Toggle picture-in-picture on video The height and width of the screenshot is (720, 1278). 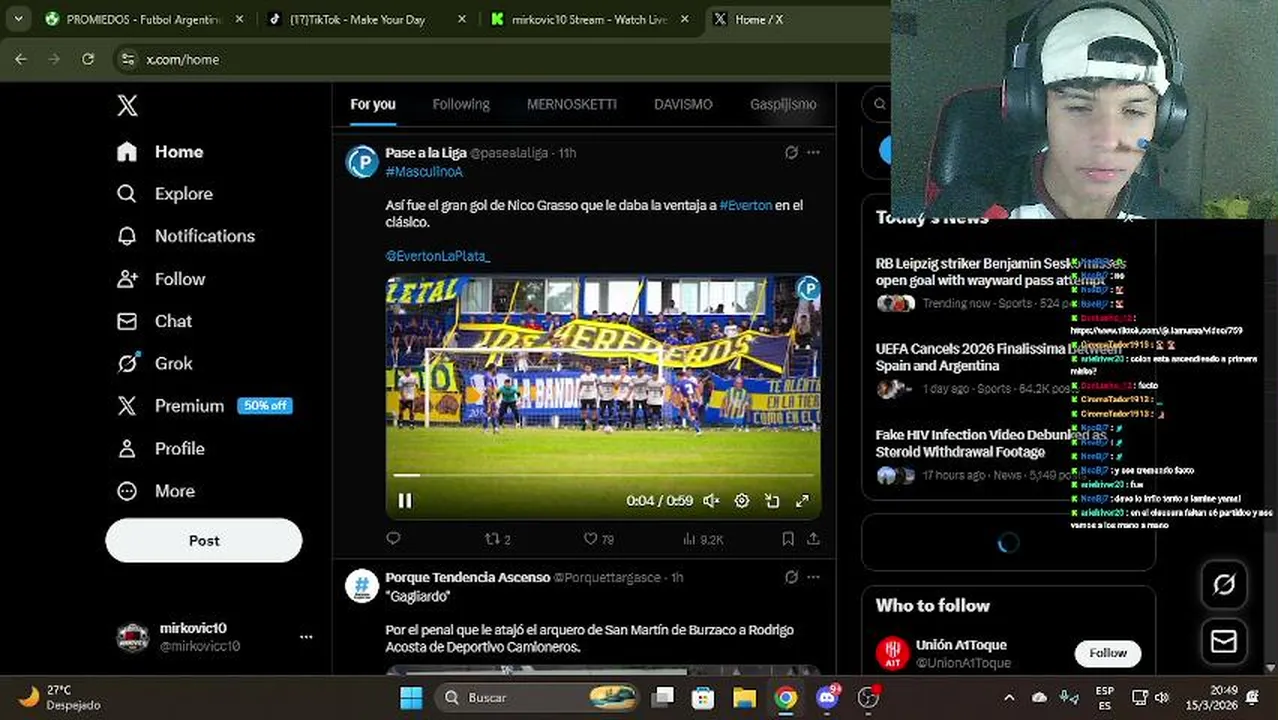coord(772,501)
